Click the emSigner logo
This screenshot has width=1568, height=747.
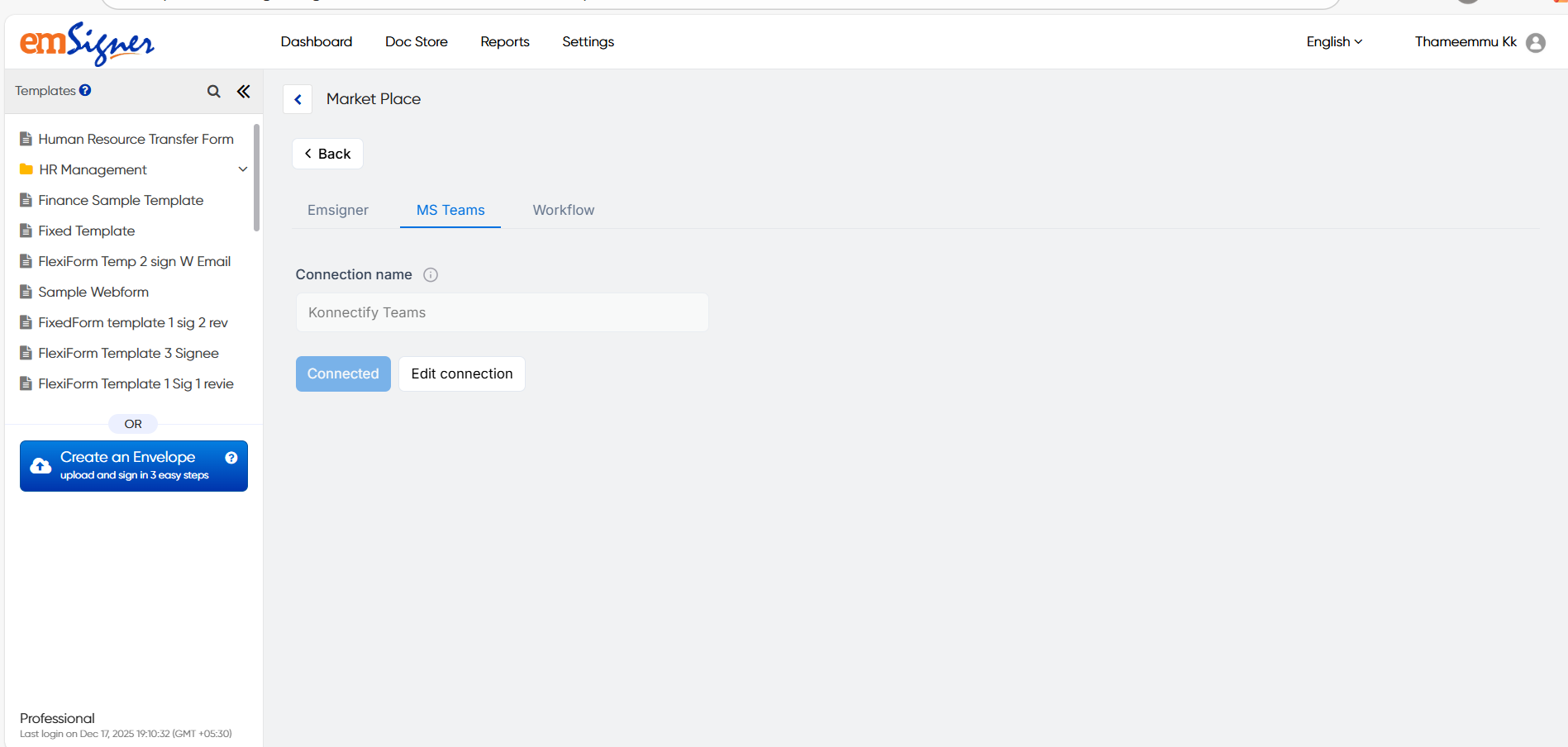click(87, 43)
